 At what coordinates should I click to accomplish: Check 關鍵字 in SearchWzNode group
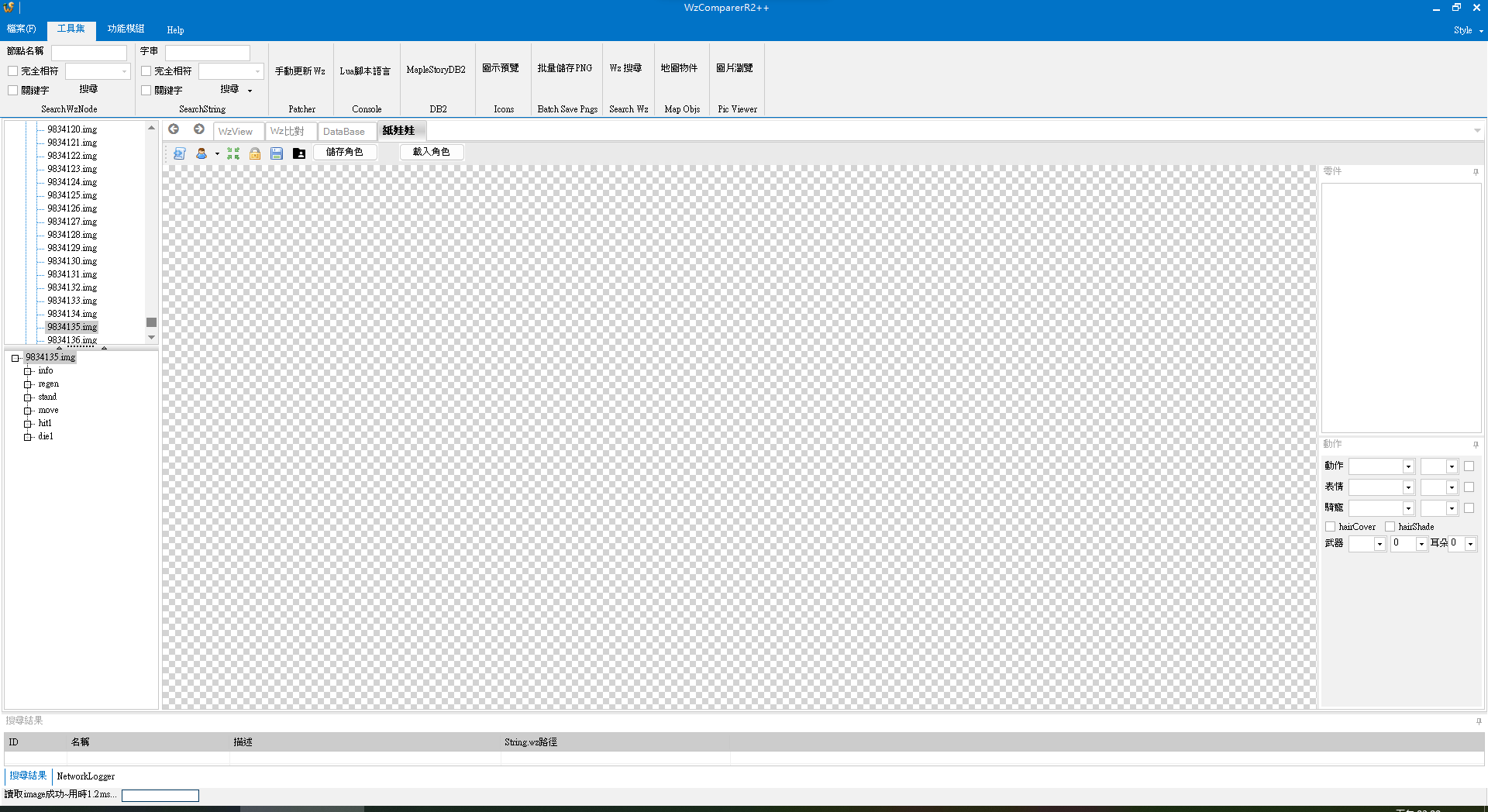coord(13,91)
